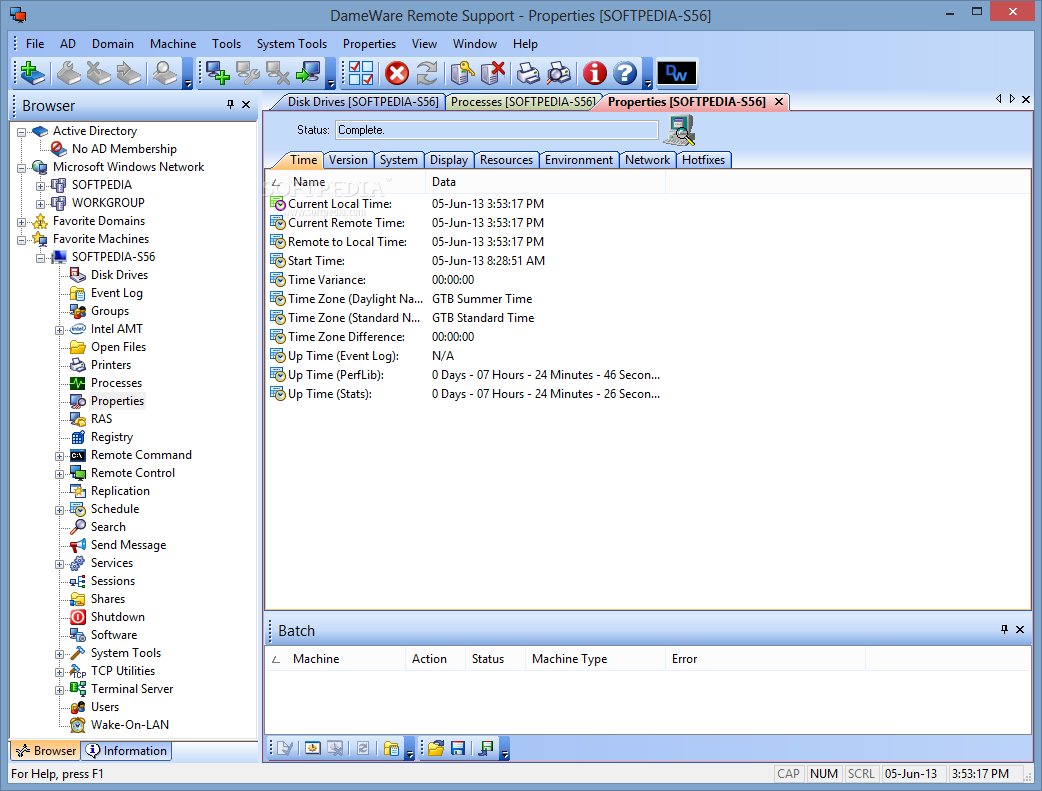
Task: Select Users in the browser tree
Action: pyautogui.click(x=105, y=707)
